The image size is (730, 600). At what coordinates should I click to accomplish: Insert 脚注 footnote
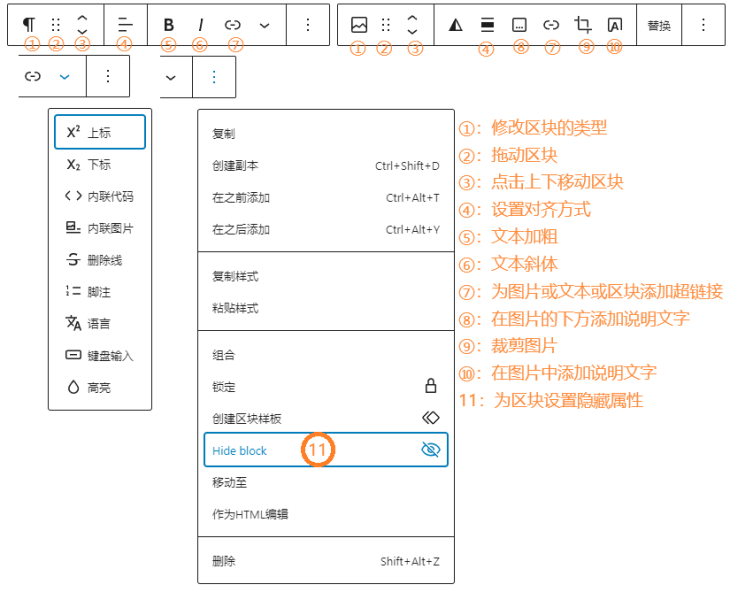(x=100, y=292)
